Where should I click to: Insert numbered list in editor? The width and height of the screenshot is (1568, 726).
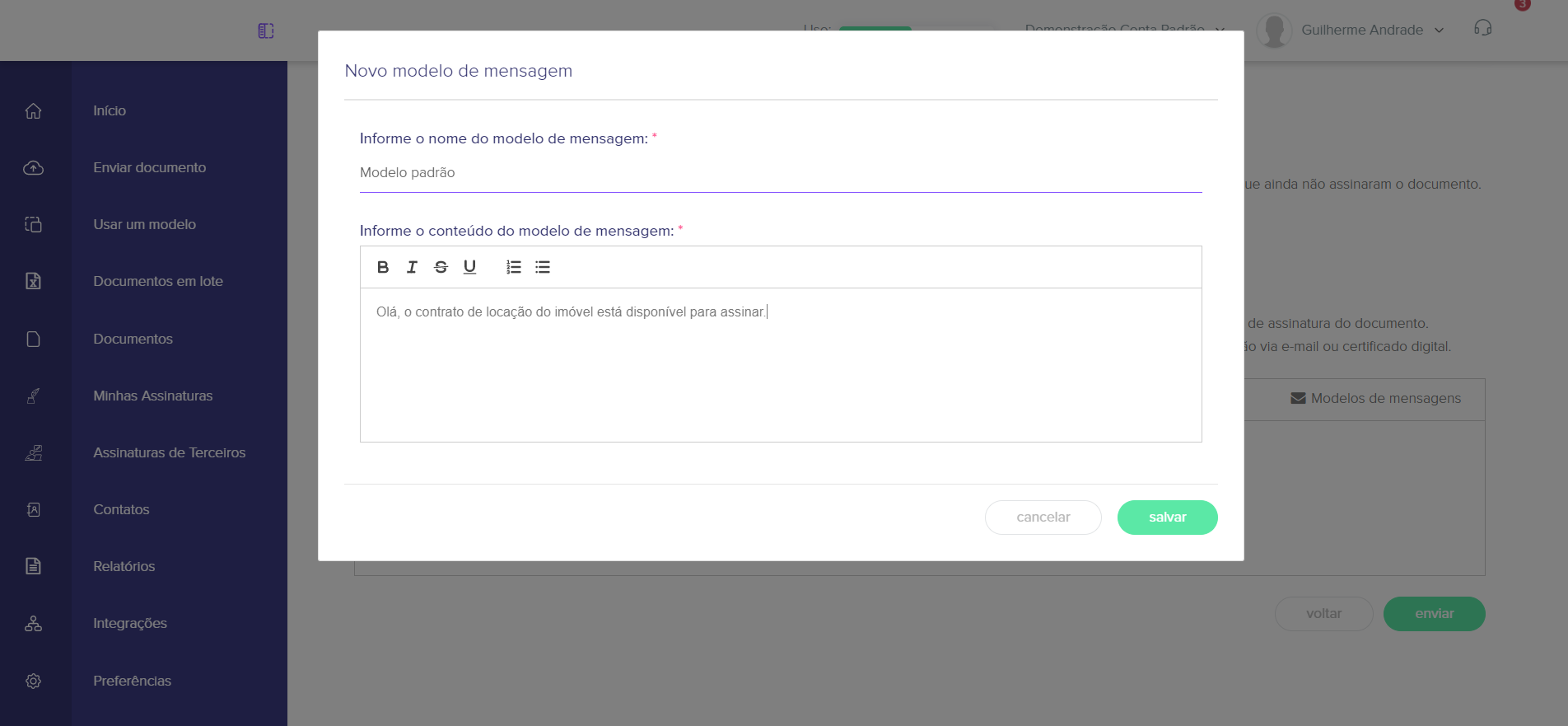(x=514, y=267)
